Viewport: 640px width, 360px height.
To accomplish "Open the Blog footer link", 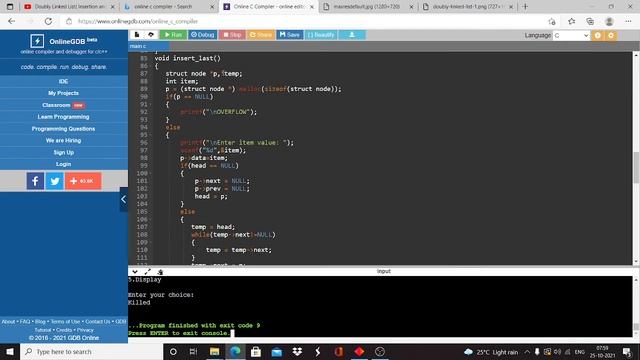I will (40, 322).
